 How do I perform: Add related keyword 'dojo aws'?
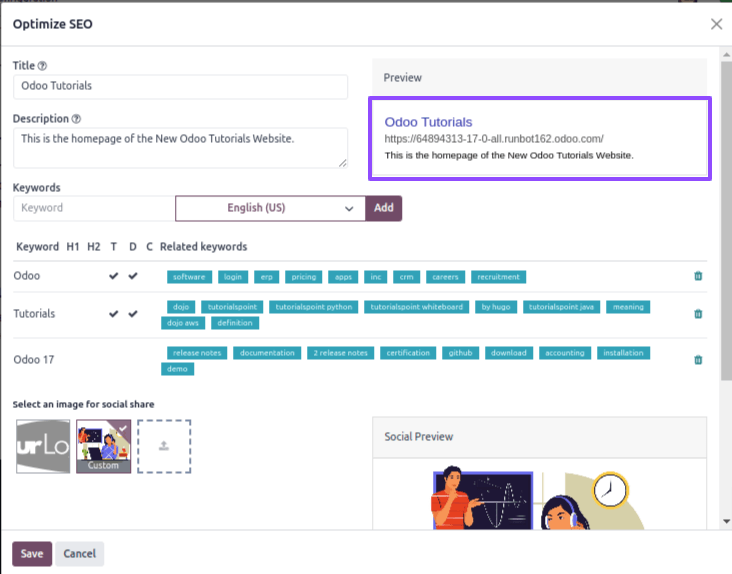(x=183, y=323)
